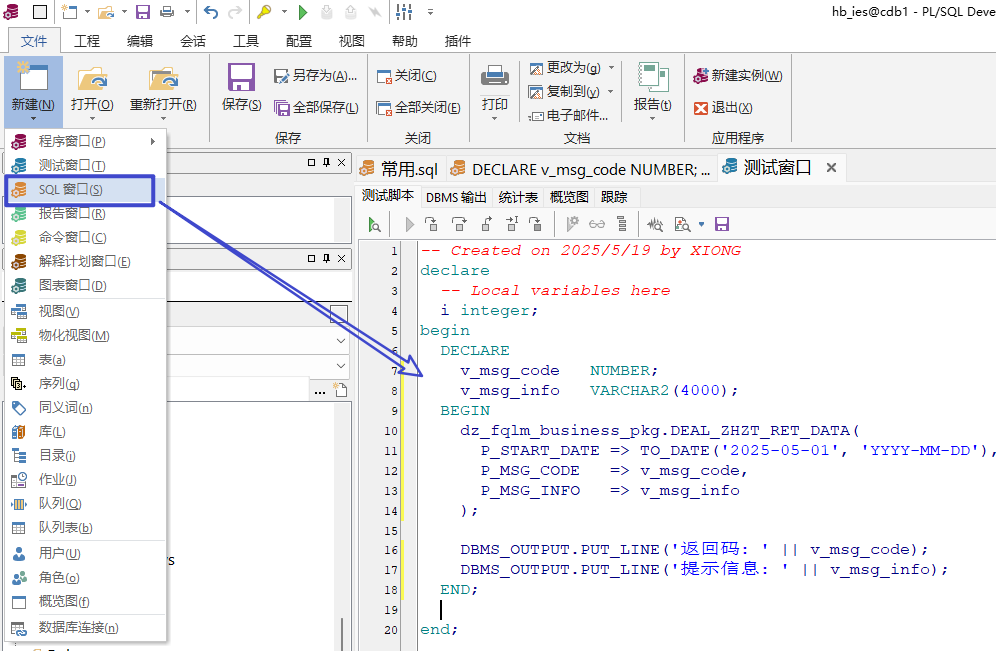Choose 物化视图 from the New menu
Image resolution: width=996 pixels, height=651 pixels.
86,335
